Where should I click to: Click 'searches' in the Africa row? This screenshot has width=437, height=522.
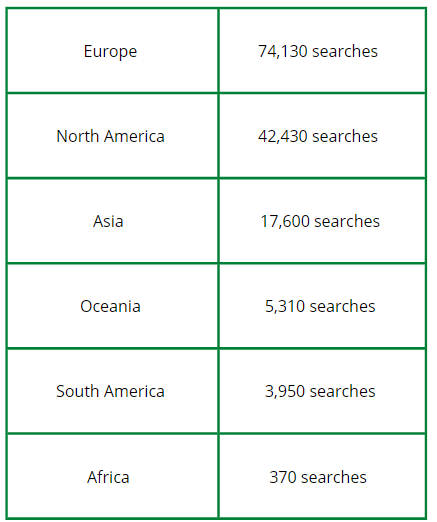(x=334, y=477)
